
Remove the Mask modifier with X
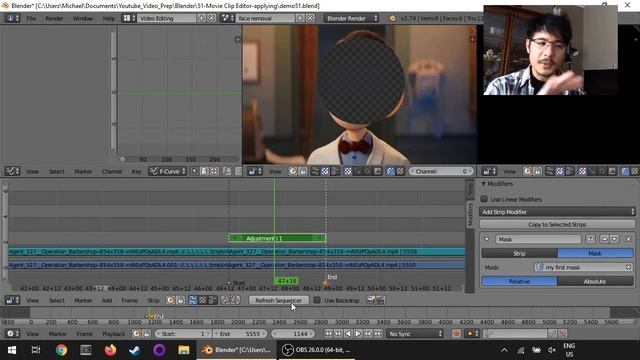[x=628, y=239]
